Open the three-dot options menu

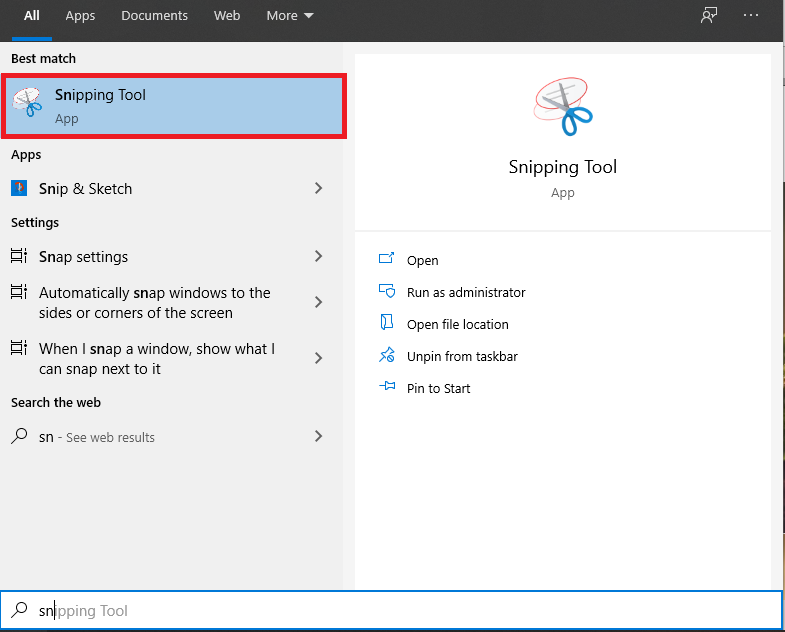(751, 16)
